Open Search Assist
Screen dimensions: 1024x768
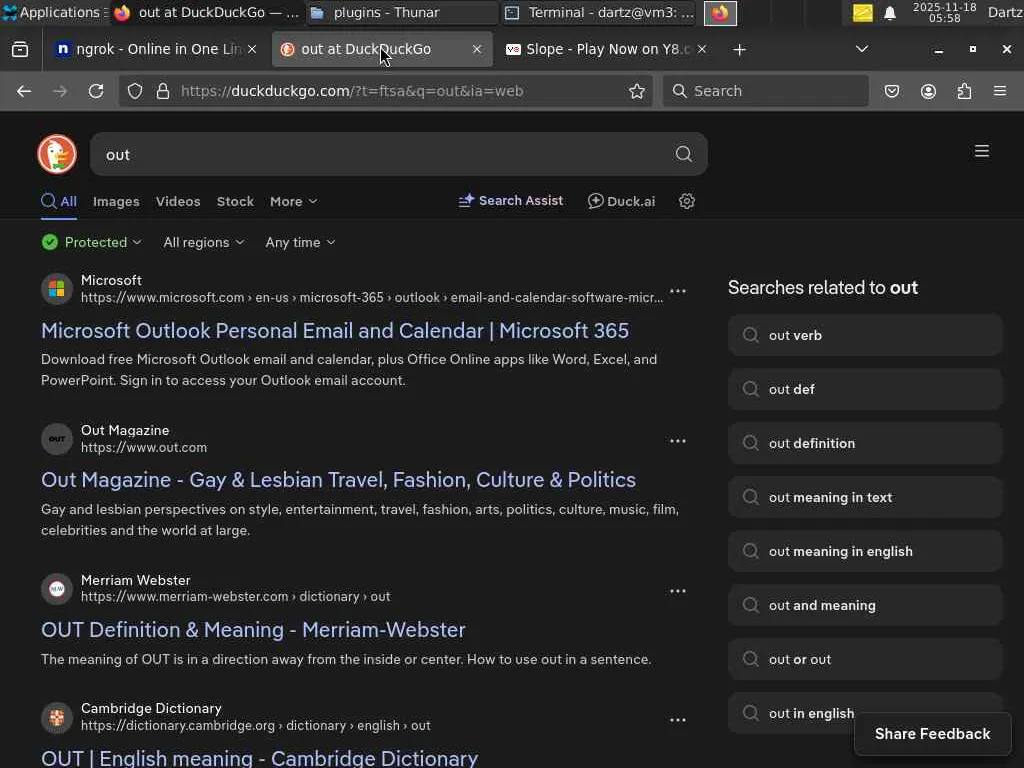[x=511, y=201]
